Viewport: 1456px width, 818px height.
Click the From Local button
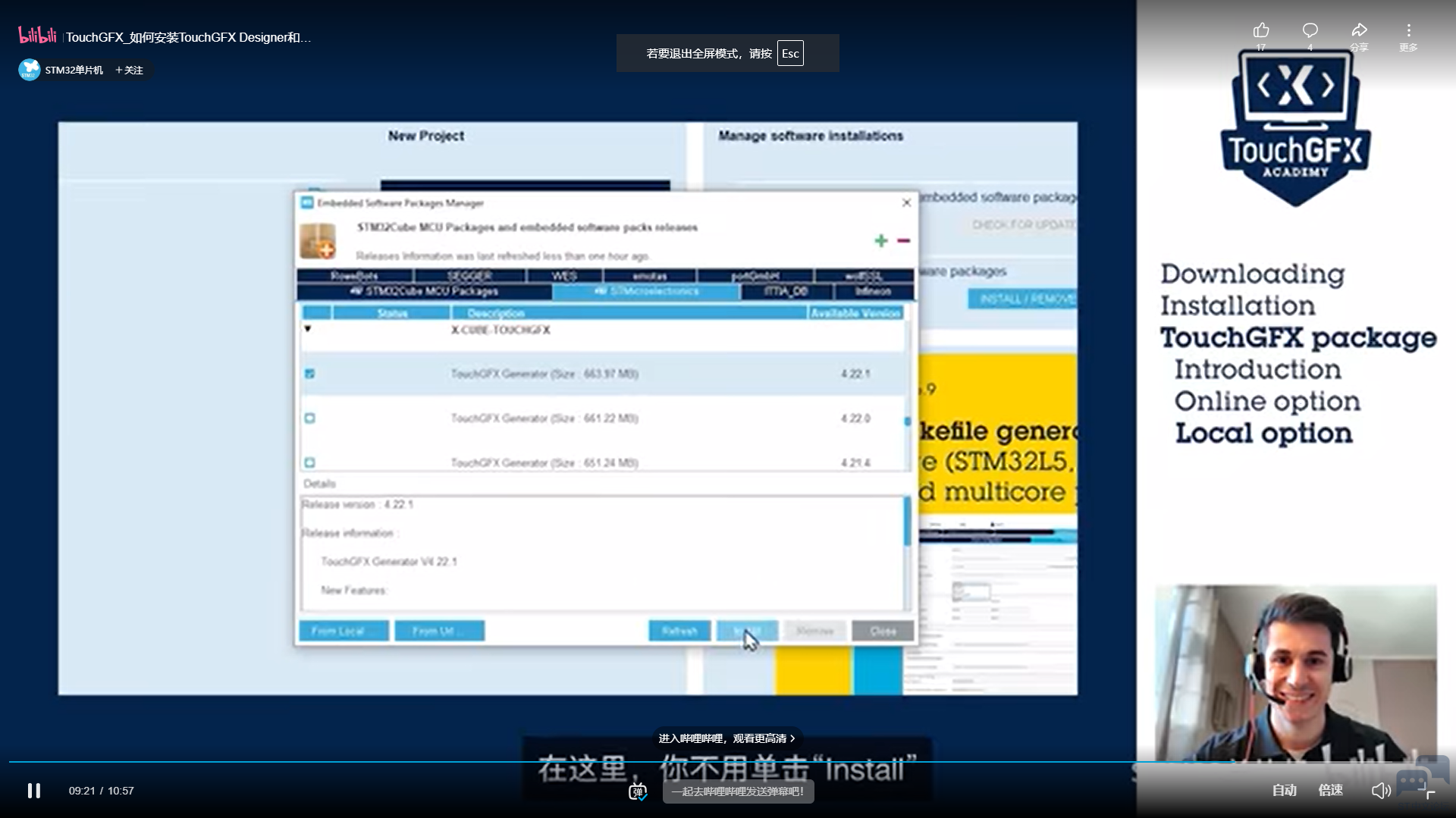(x=344, y=631)
